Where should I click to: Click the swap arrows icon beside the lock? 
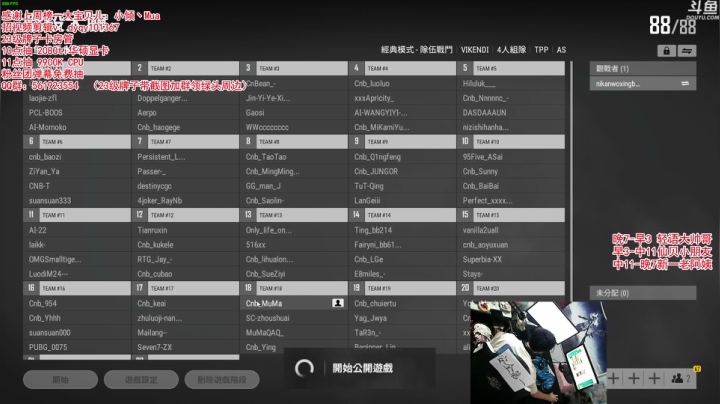tap(687, 50)
